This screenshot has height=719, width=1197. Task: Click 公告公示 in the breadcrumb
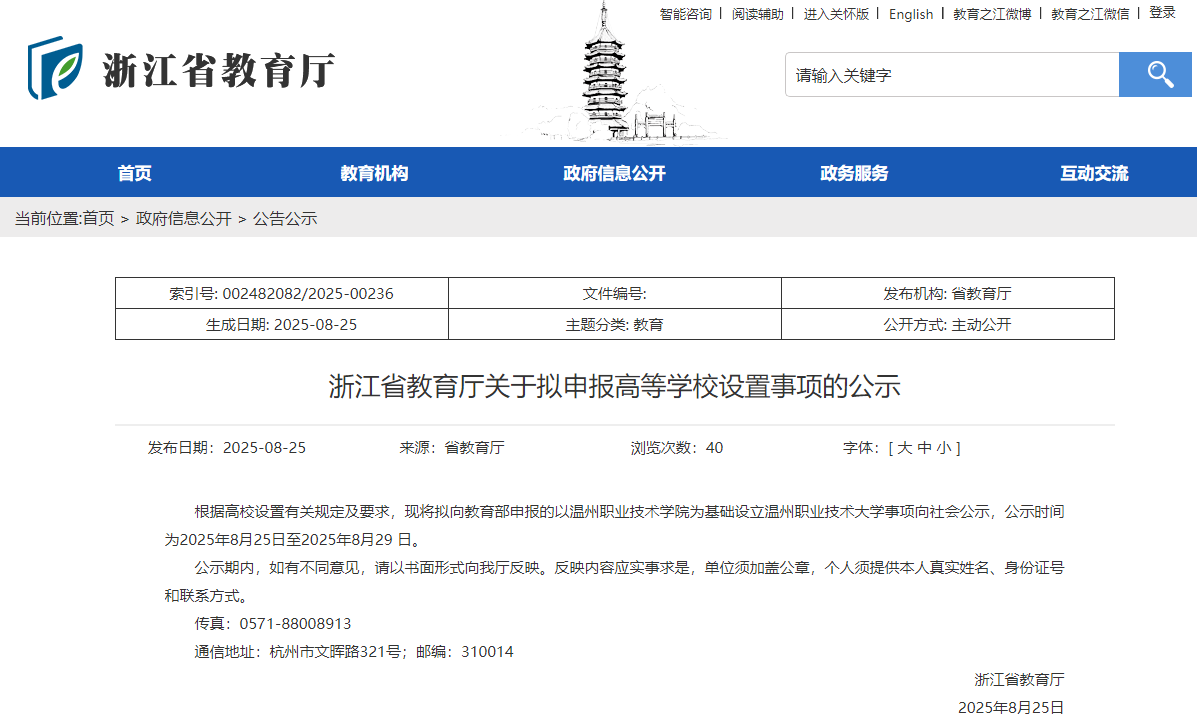coord(282,218)
